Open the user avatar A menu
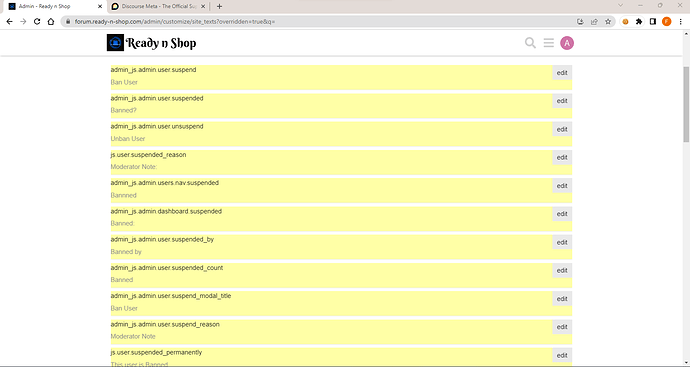The width and height of the screenshot is (690, 367). pos(567,43)
